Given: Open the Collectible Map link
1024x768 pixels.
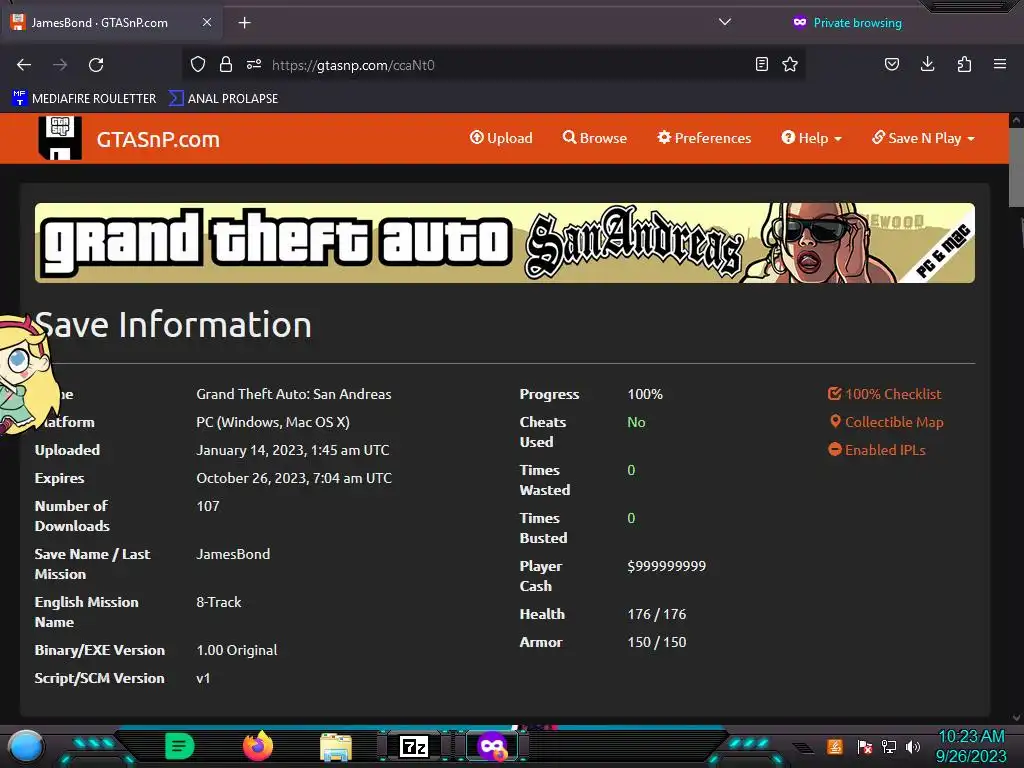Looking at the screenshot, I should (887, 422).
